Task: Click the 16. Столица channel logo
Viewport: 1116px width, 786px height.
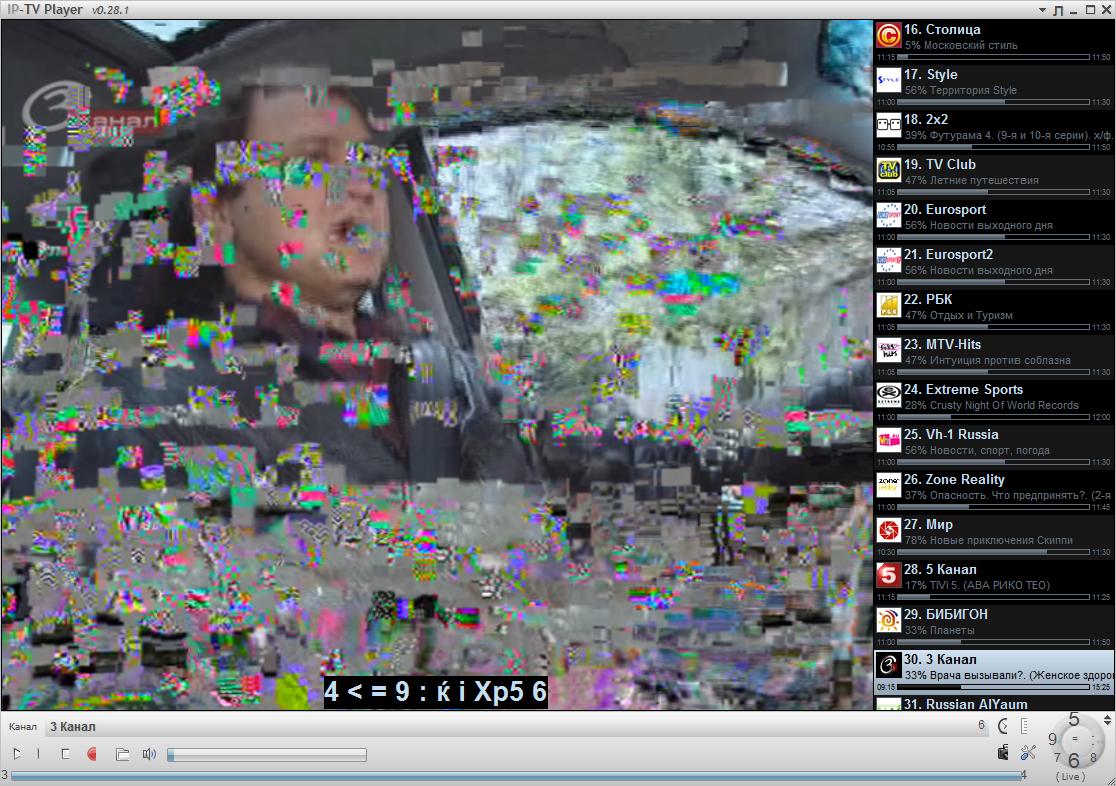Action: (x=888, y=36)
